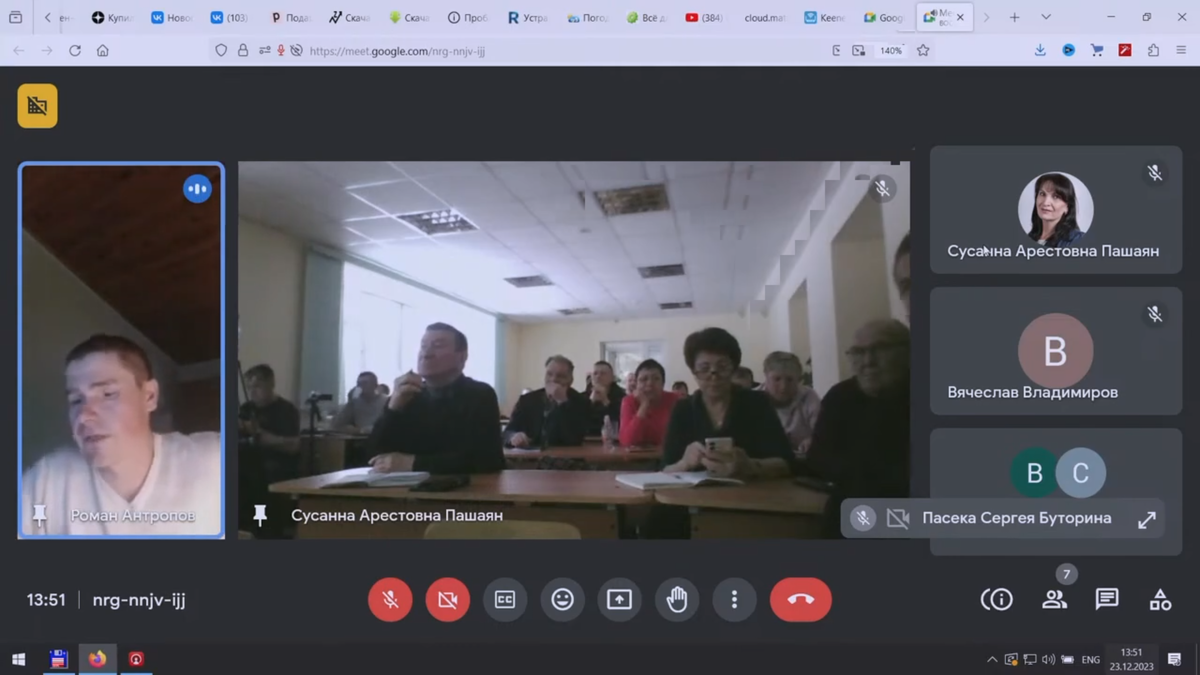Screen dimensions: 1200x675
Task: Click the browser address bar URL
Action: pyautogui.click(x=397, y=51)
